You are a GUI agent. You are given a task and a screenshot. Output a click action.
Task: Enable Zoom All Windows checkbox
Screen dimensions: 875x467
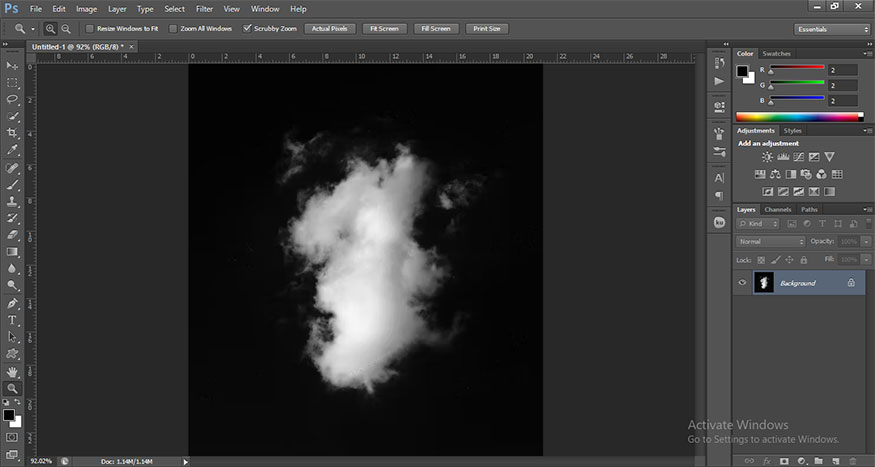[173, 28]
